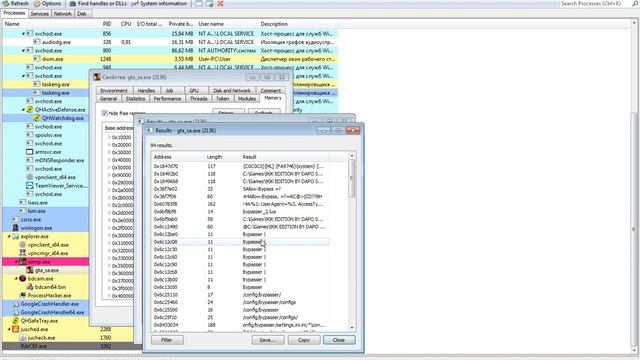This screenshot has height=360, width=640.
Task: Sort results by the Length column
Action: coord(214,157)
